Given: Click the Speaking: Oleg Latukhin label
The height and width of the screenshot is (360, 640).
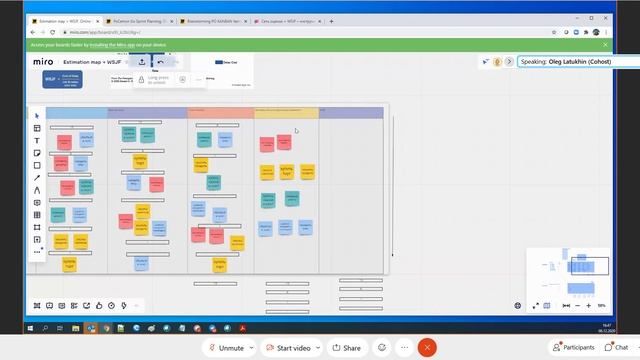Looking at the screenshot, I should [x=566, y=62].
